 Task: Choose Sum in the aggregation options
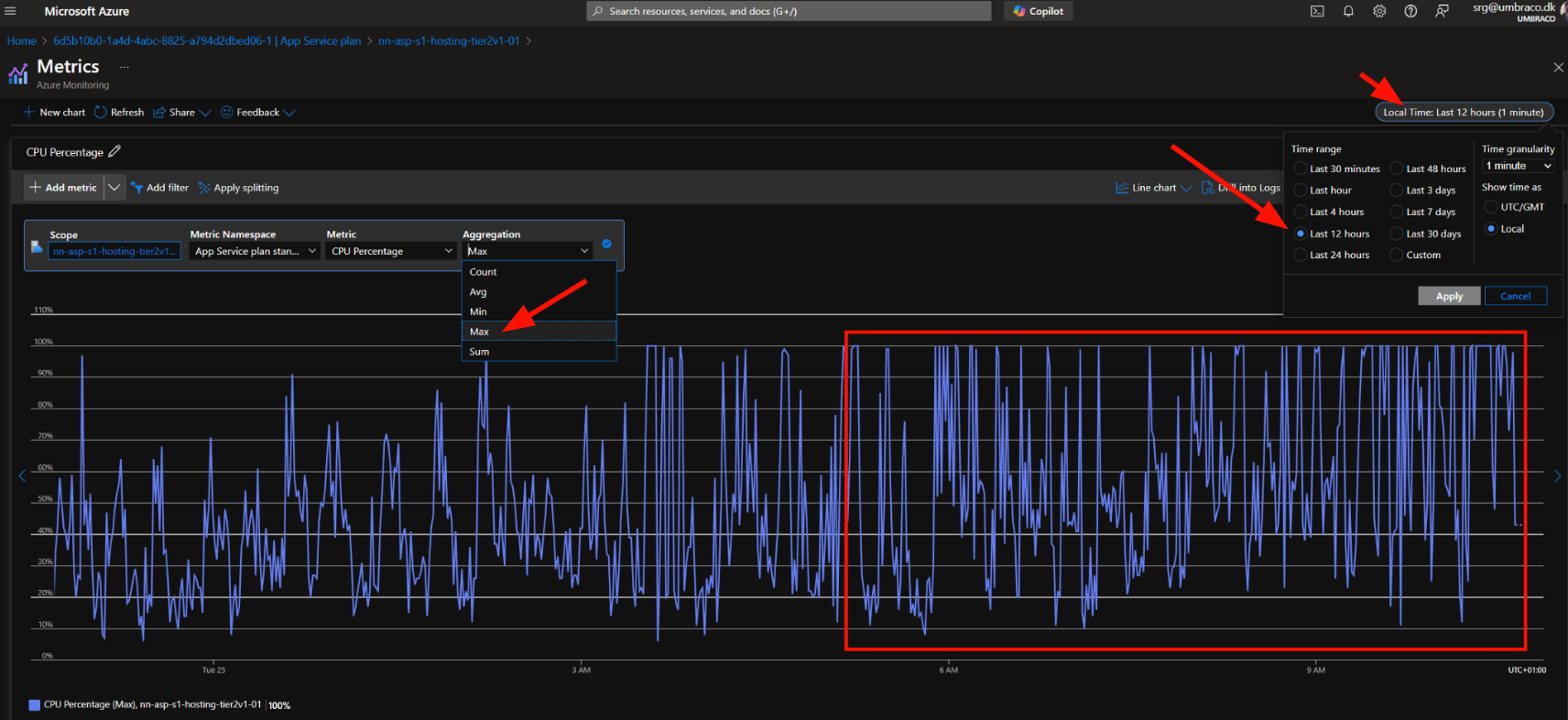[x=479, y=352]
